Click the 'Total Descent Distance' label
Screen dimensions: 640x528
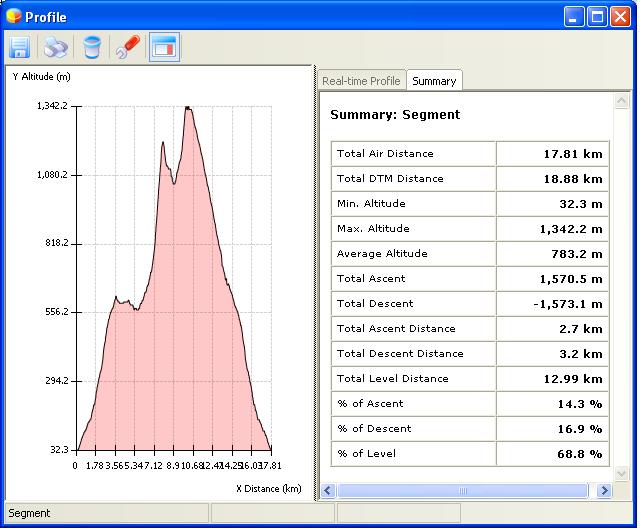coord(400,353)
